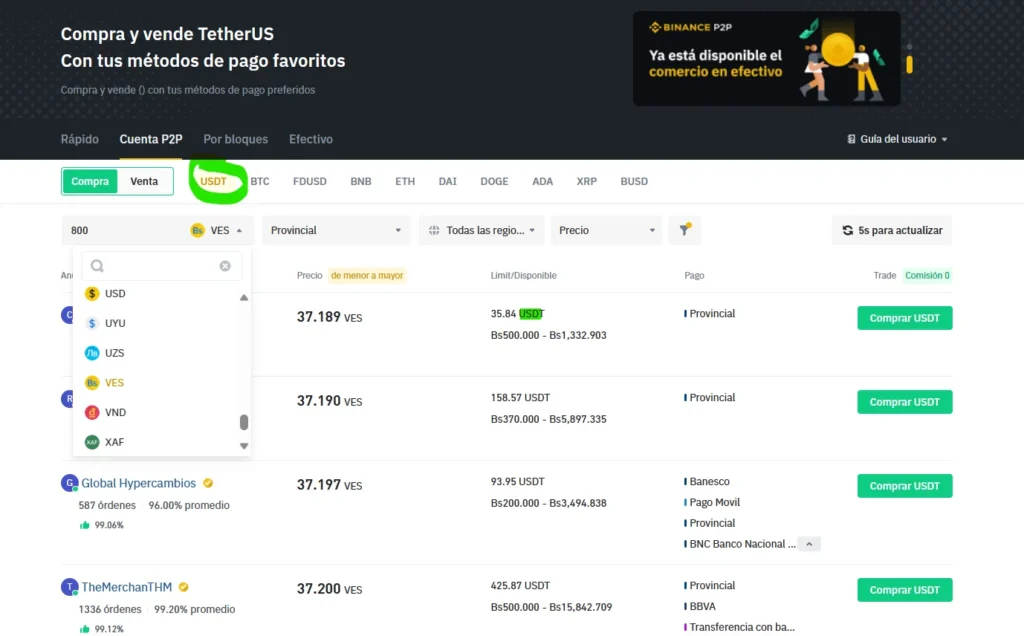Select the BUSD crypto tab
1024x636 pixels.
click(x=634, y=182)
